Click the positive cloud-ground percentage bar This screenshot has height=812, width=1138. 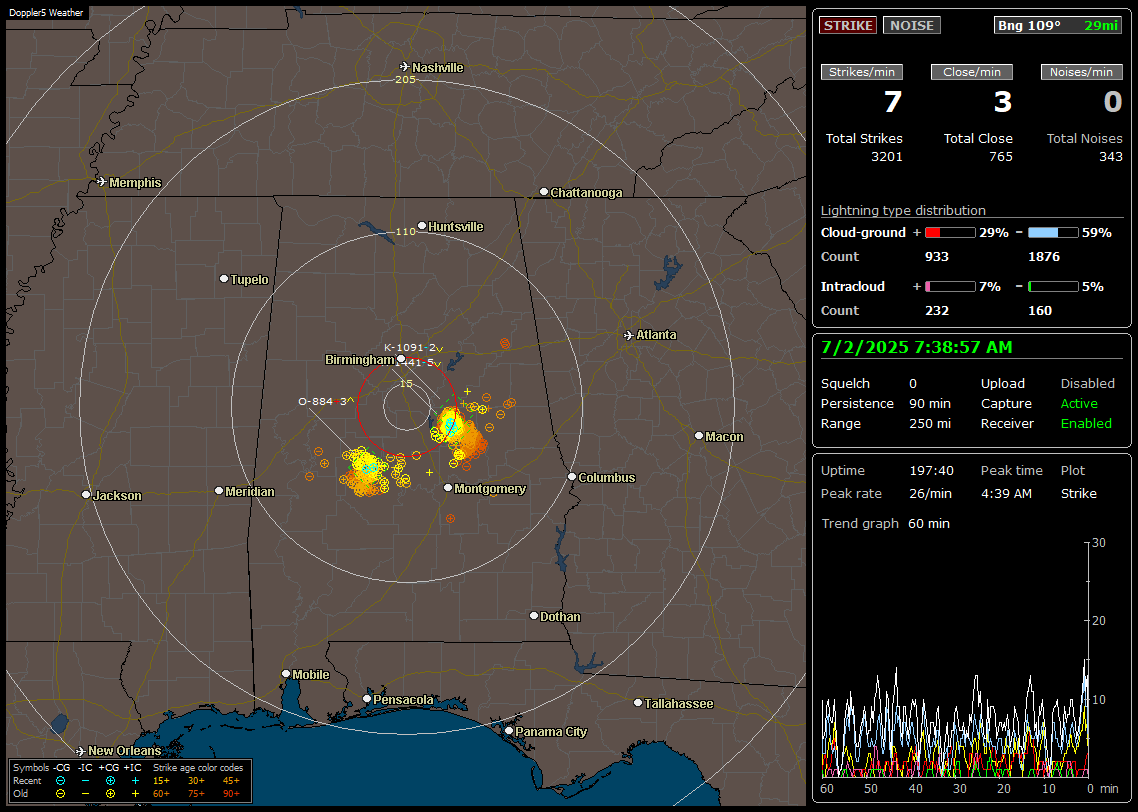coord(950,233)
